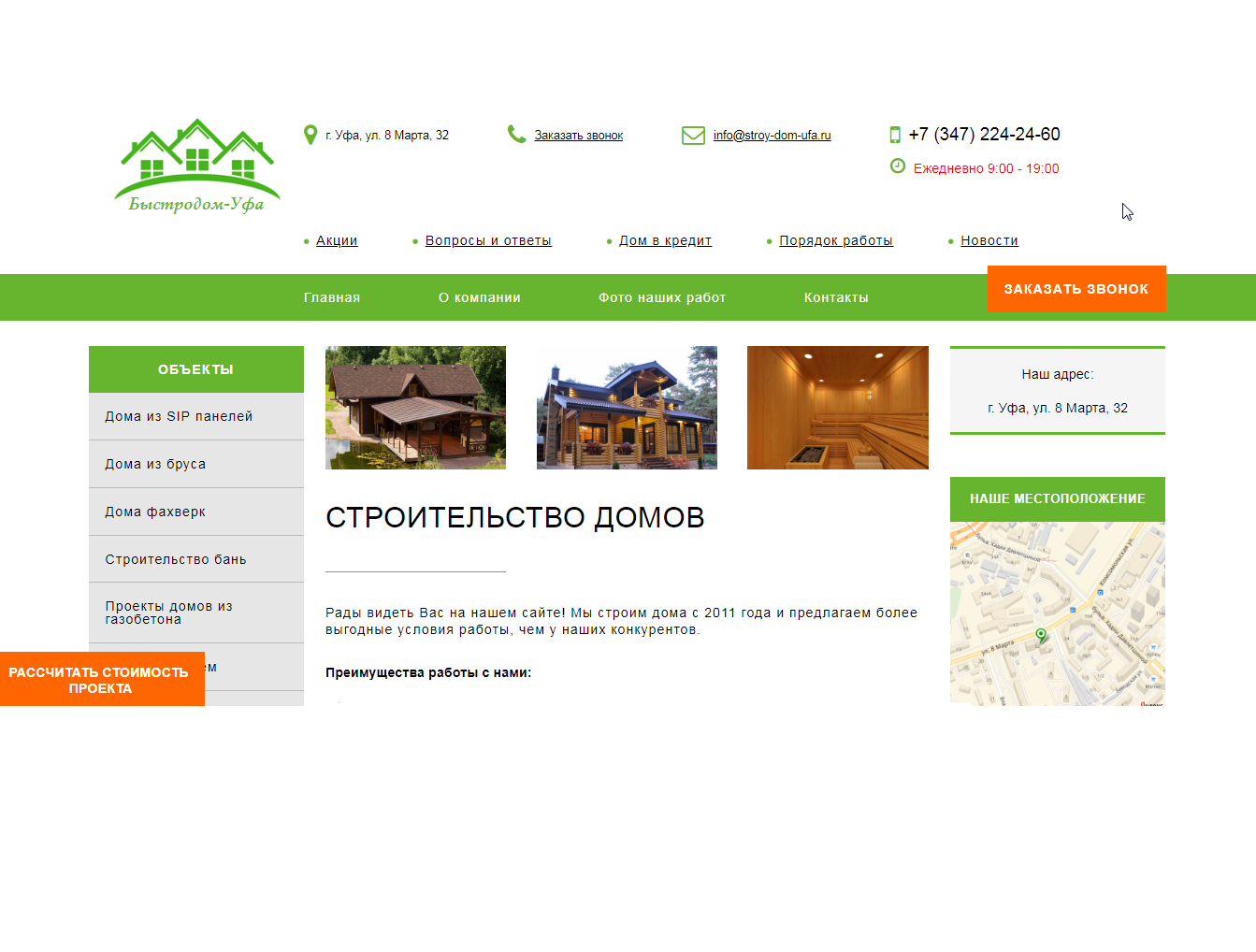The height and width of the screenshot is (952, 1256).
Task: Open Фото наших работ menu item
Action: click(662, 297)
